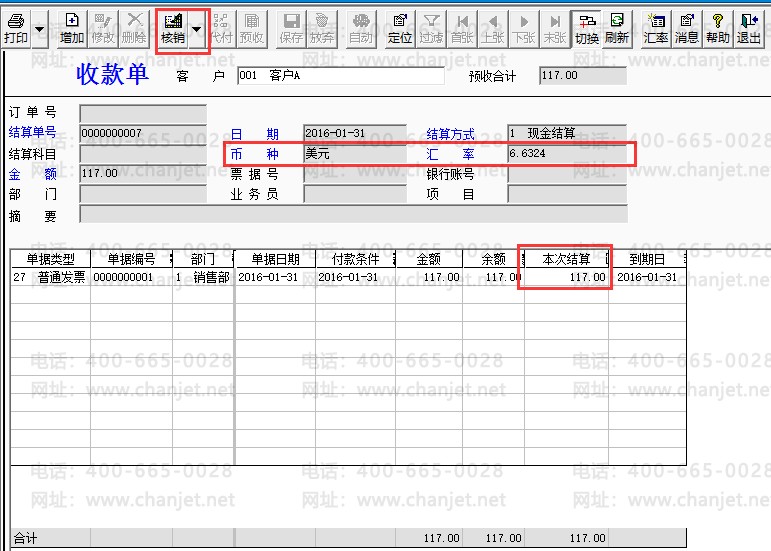Click the 本次结算 cell 117.00 in invoice row

pos(566,277)
